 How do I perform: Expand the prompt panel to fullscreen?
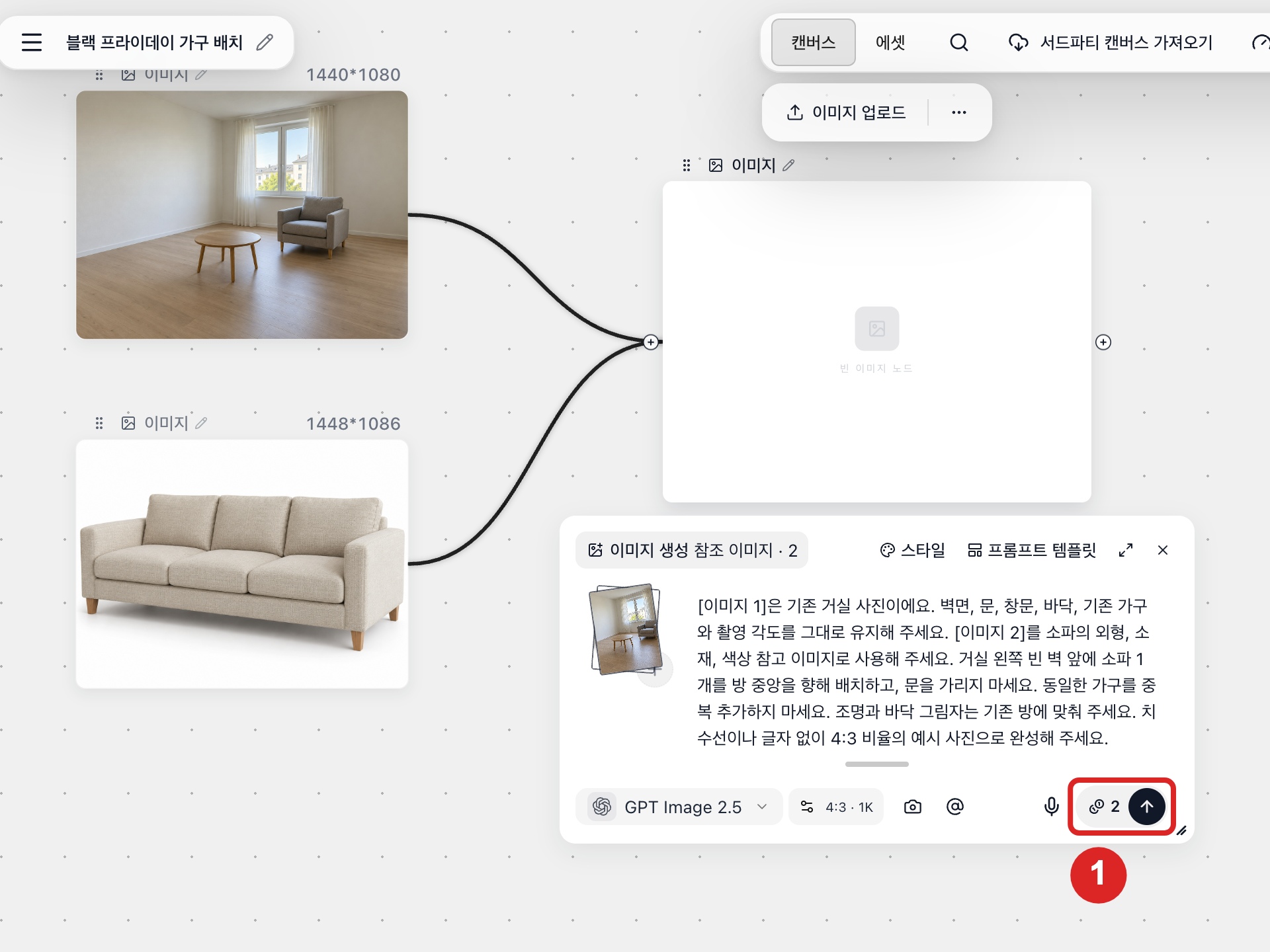(1126, 550)
